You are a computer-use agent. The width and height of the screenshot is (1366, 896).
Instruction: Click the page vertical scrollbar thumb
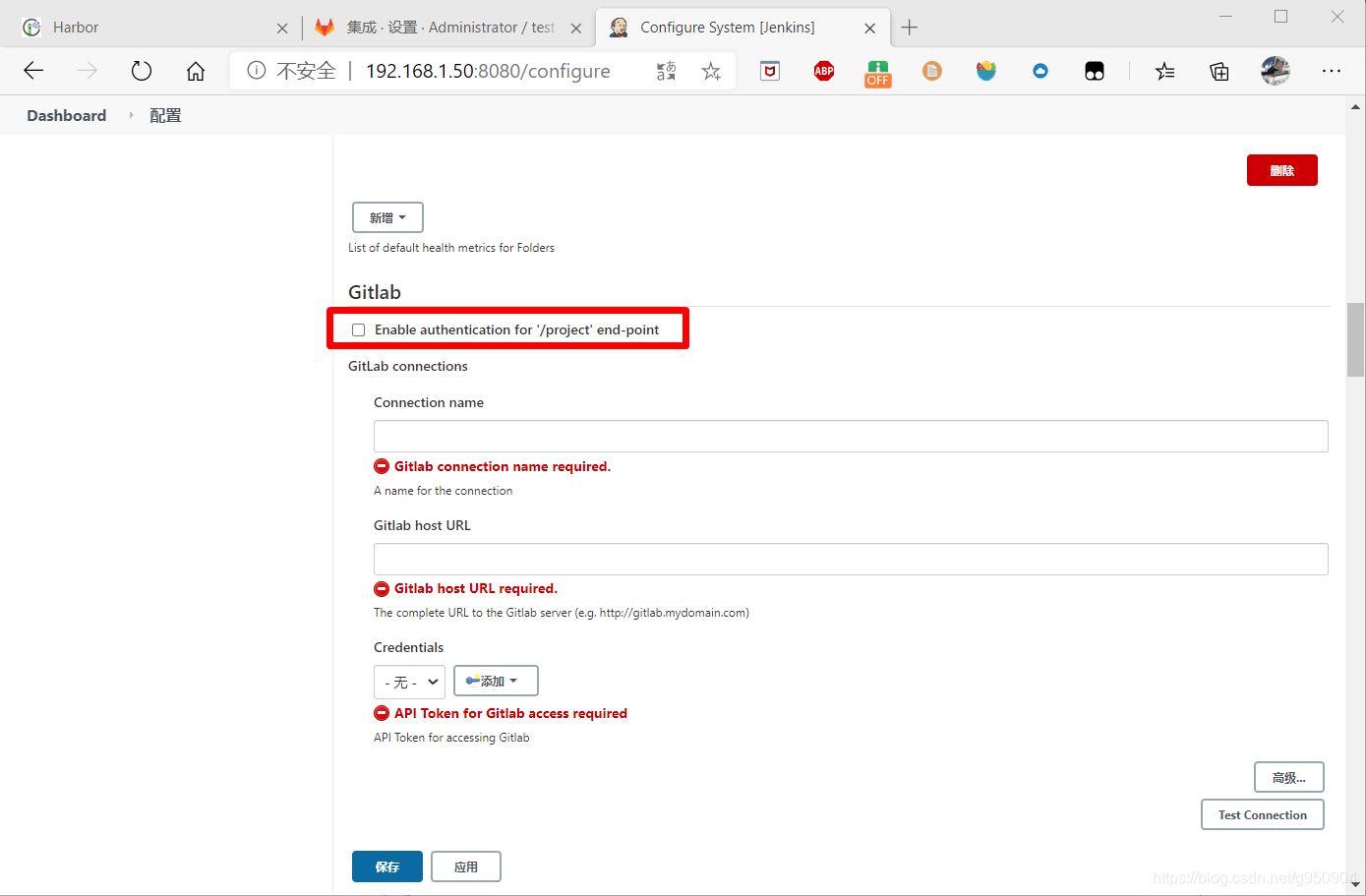click(x=1355, y=340)
